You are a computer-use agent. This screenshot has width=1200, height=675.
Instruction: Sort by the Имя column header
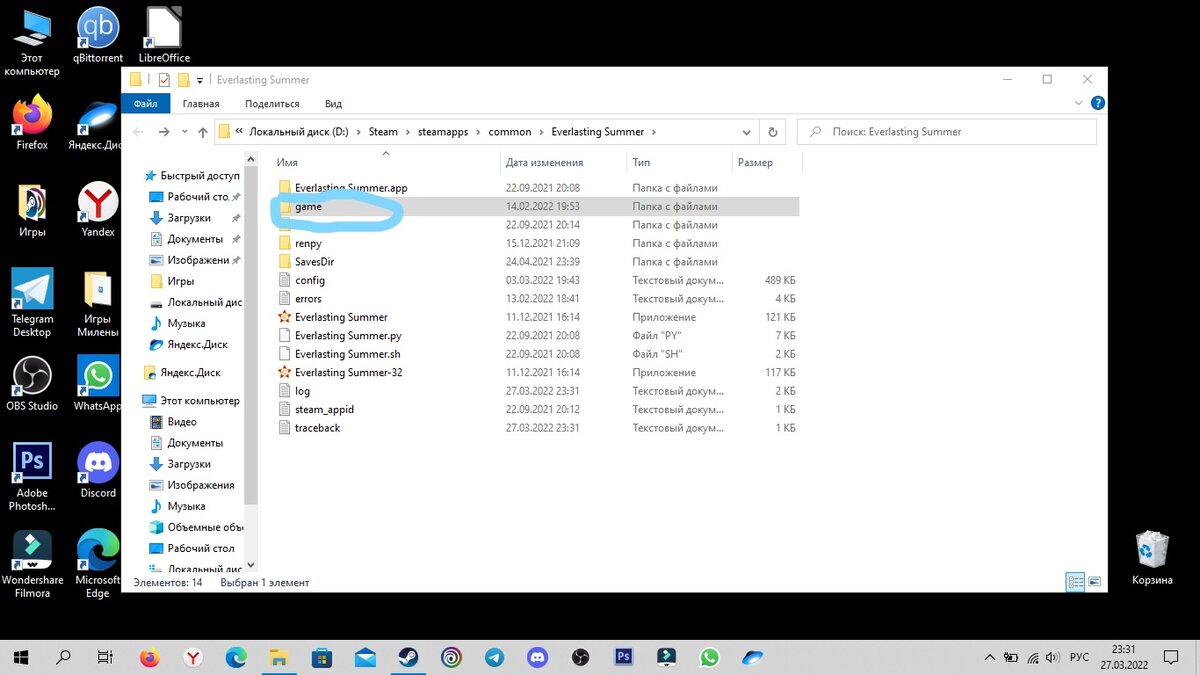click(385, 162)
